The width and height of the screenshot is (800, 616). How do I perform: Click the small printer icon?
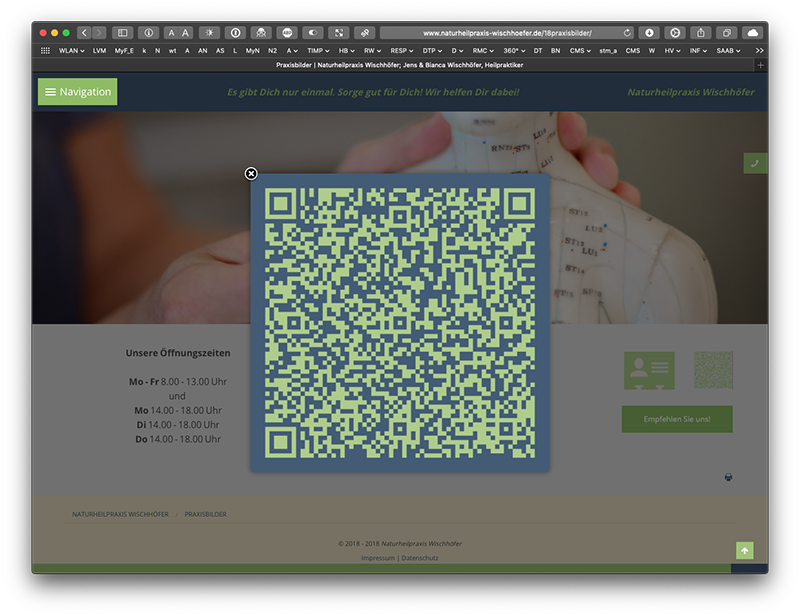pos(729,477)
